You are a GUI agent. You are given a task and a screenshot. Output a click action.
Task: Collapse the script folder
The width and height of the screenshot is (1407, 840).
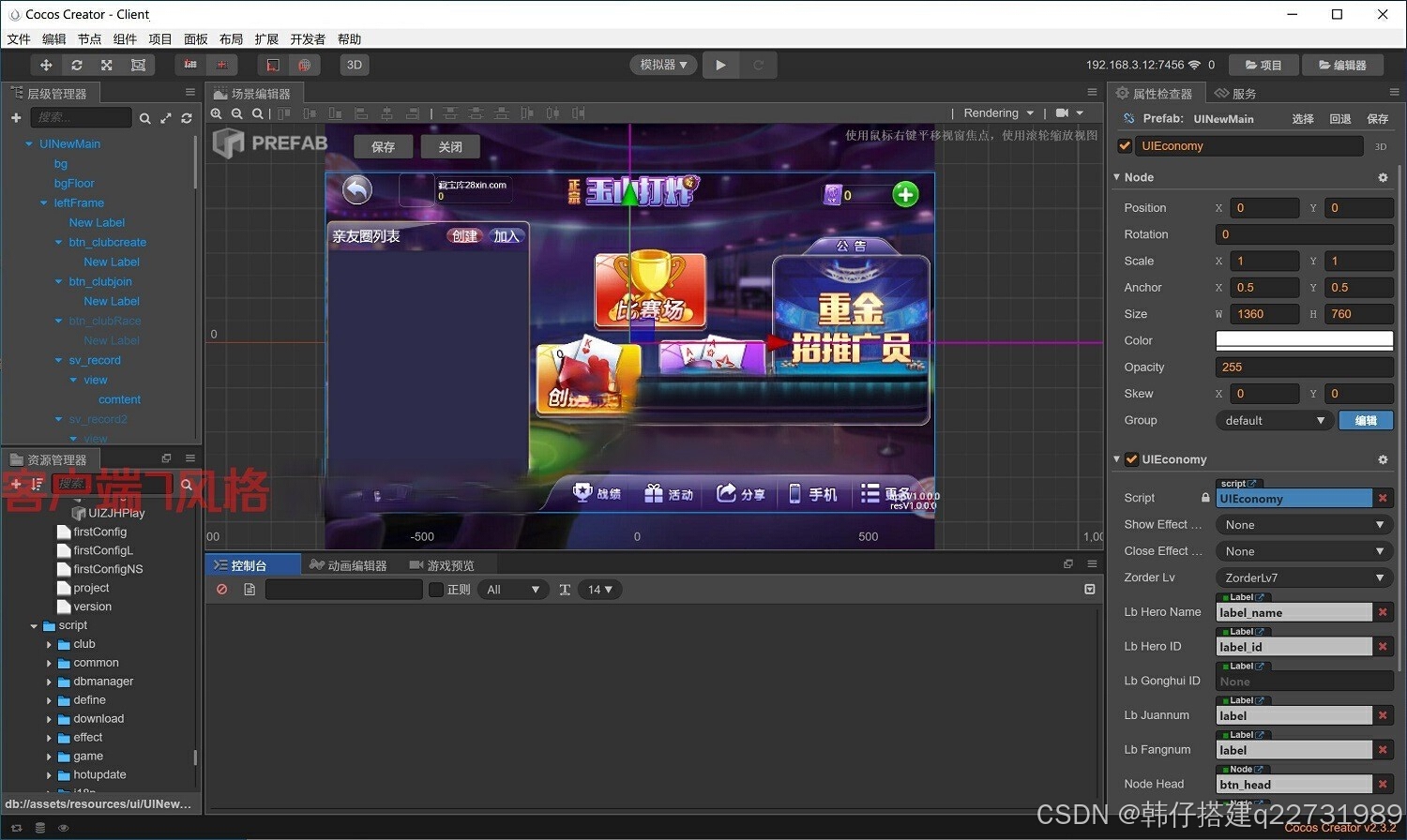tap(34, 625)
